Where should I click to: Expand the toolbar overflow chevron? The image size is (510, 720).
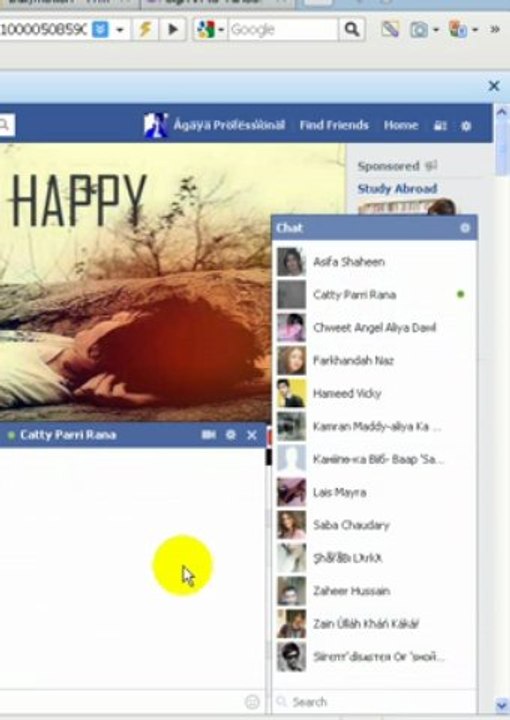[495, 30]
